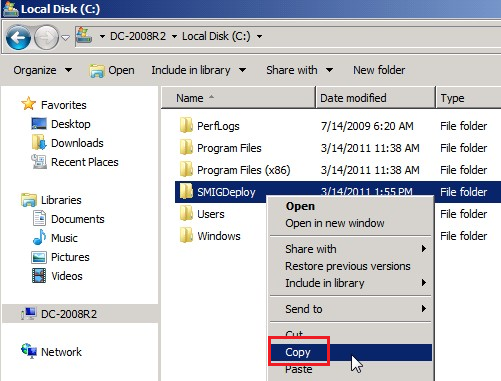The image size is (501, 381).
Task: Open the Include in library toolbar menu
Action: point(199,70)
